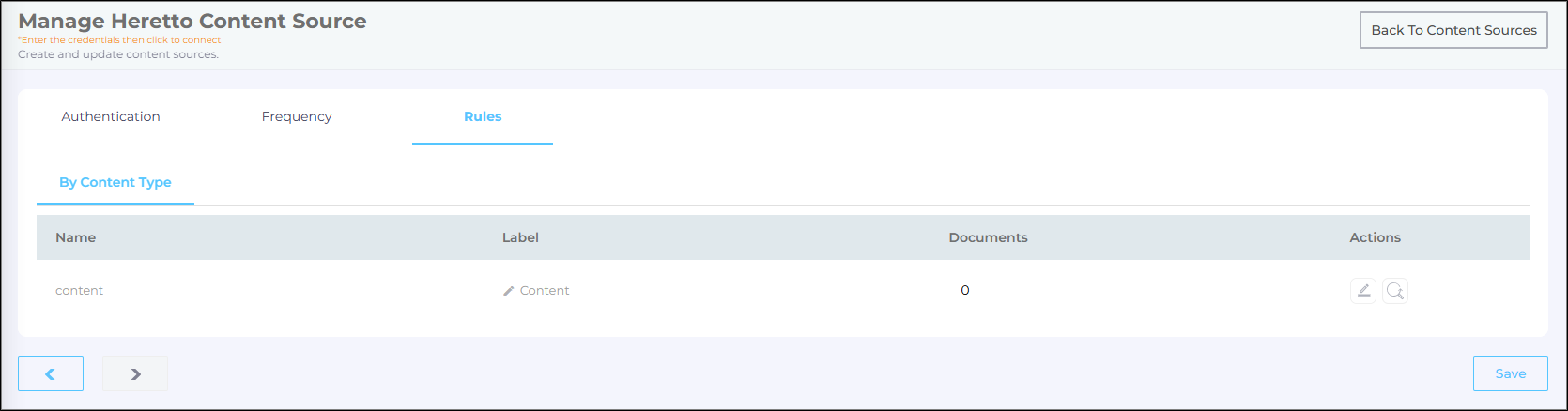Click Back To Content Sources button
1568x411 pixels.
coord(1453,30)
